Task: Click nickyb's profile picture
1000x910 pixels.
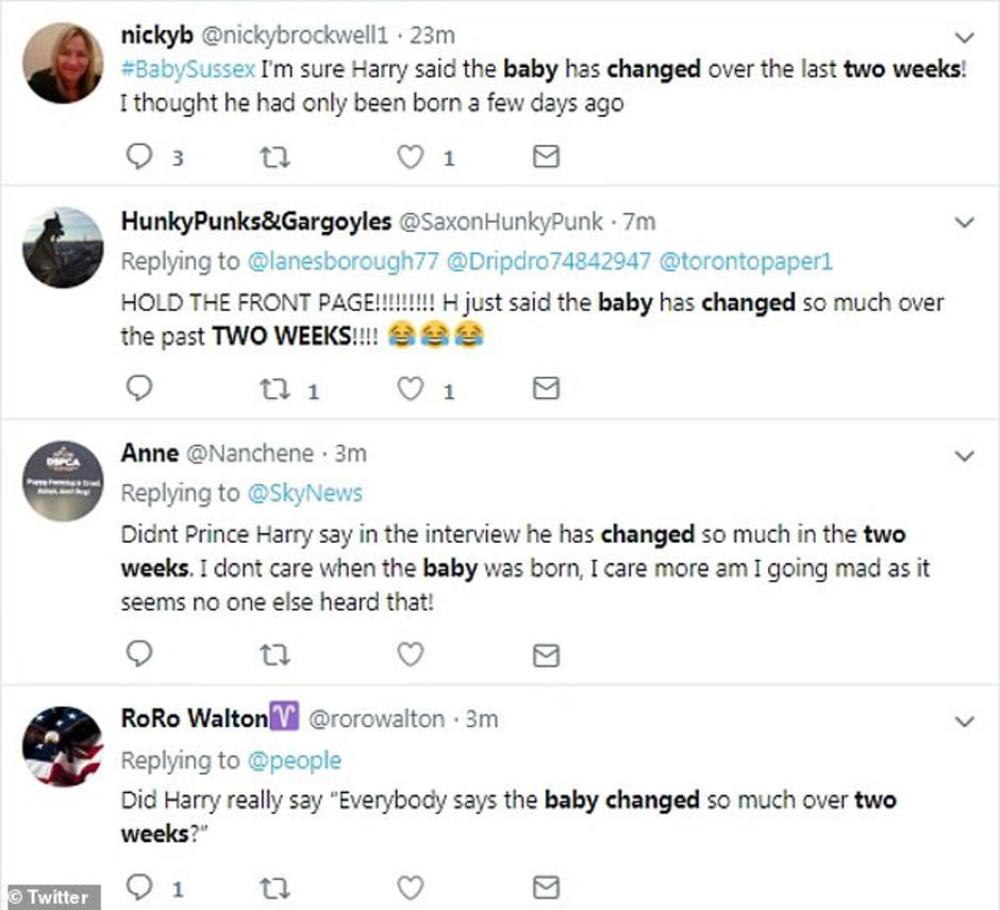Action: 62,63
